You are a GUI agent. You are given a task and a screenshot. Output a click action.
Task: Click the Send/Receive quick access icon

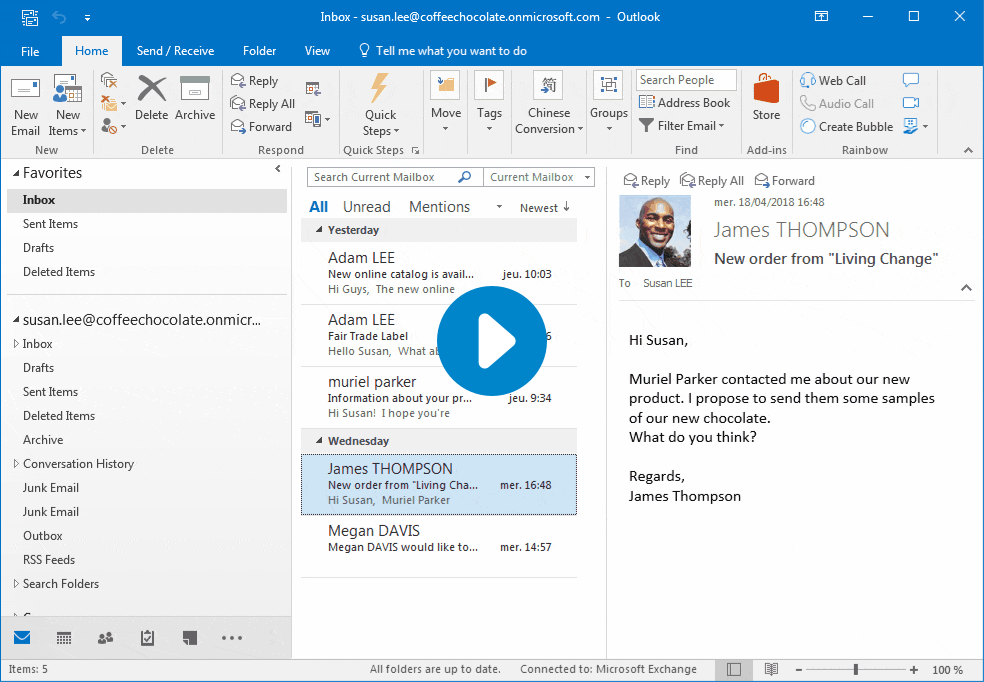29,17
